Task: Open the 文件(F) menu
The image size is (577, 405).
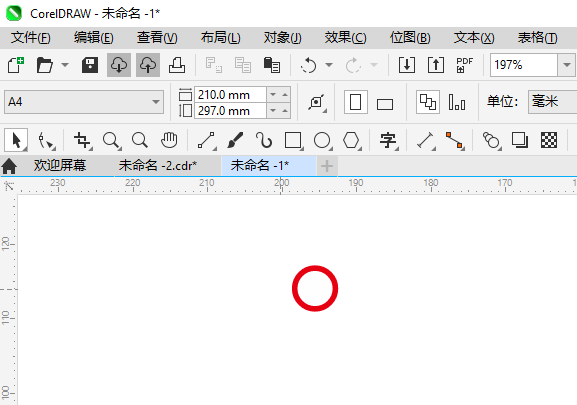Action: [x=31, y=38]
